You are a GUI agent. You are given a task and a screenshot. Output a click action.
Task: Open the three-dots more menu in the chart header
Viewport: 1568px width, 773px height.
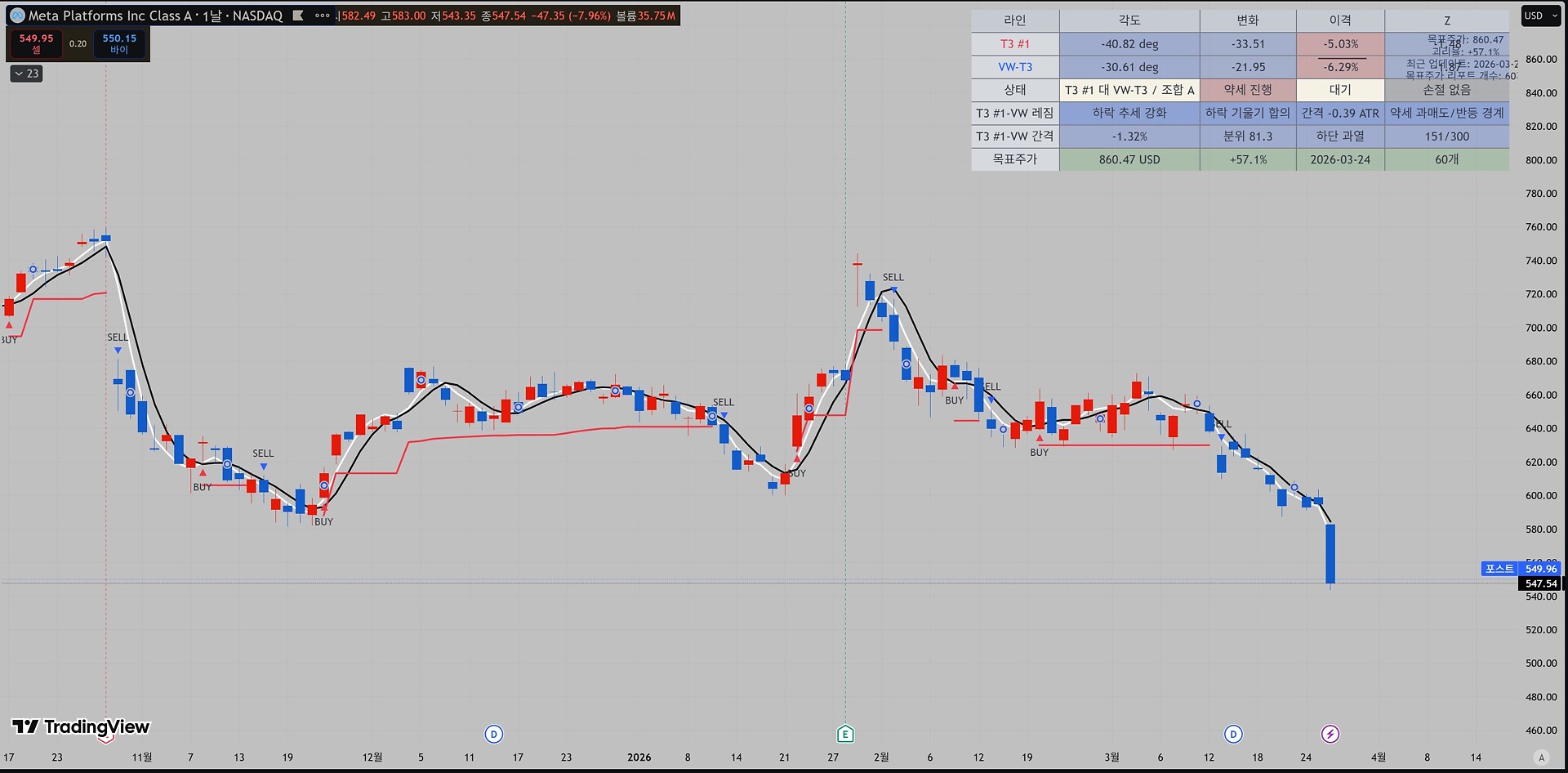[x=323, y=16]
